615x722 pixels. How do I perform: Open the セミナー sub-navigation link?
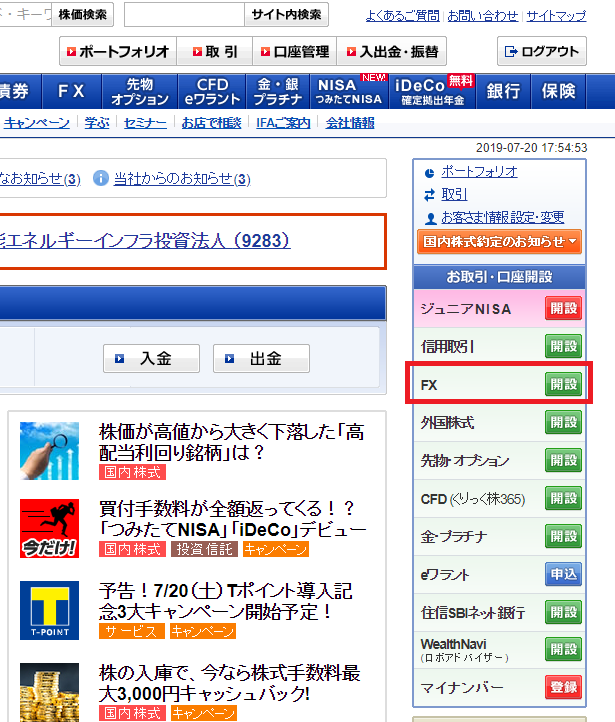click(145, 123)
